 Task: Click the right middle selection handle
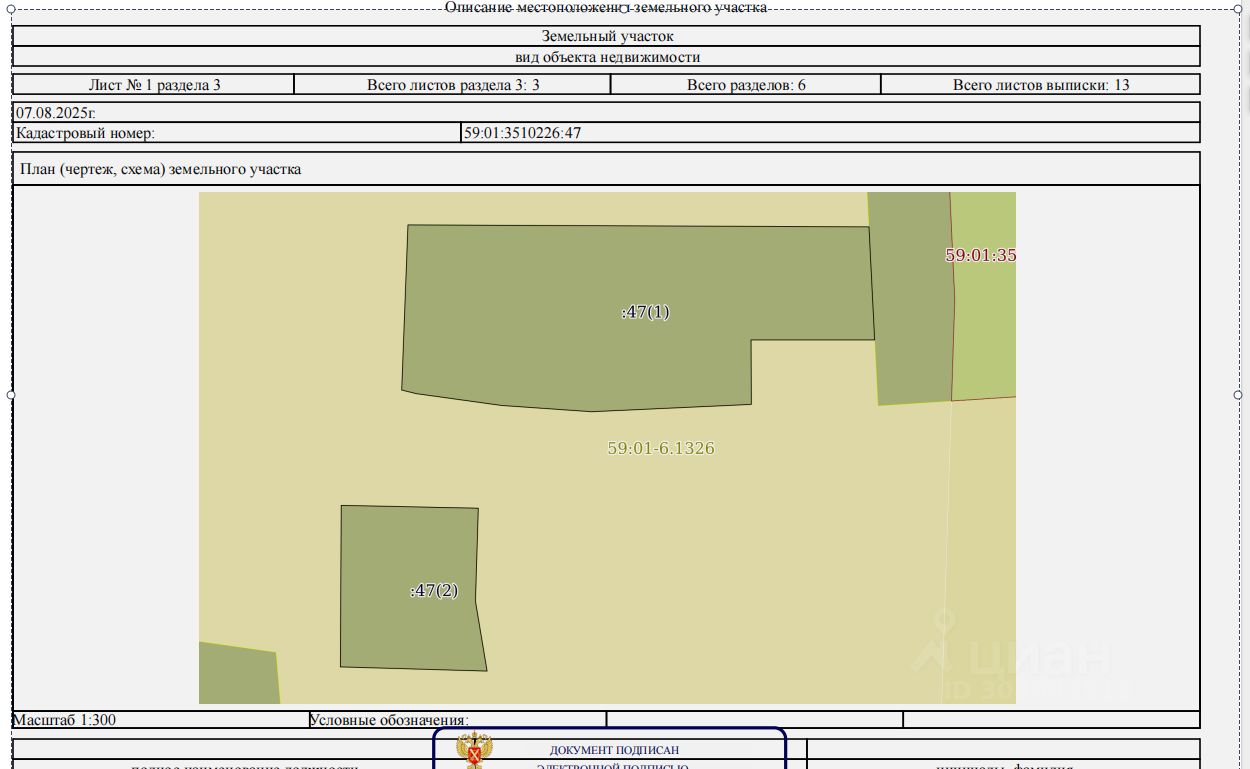[1238, 395]
